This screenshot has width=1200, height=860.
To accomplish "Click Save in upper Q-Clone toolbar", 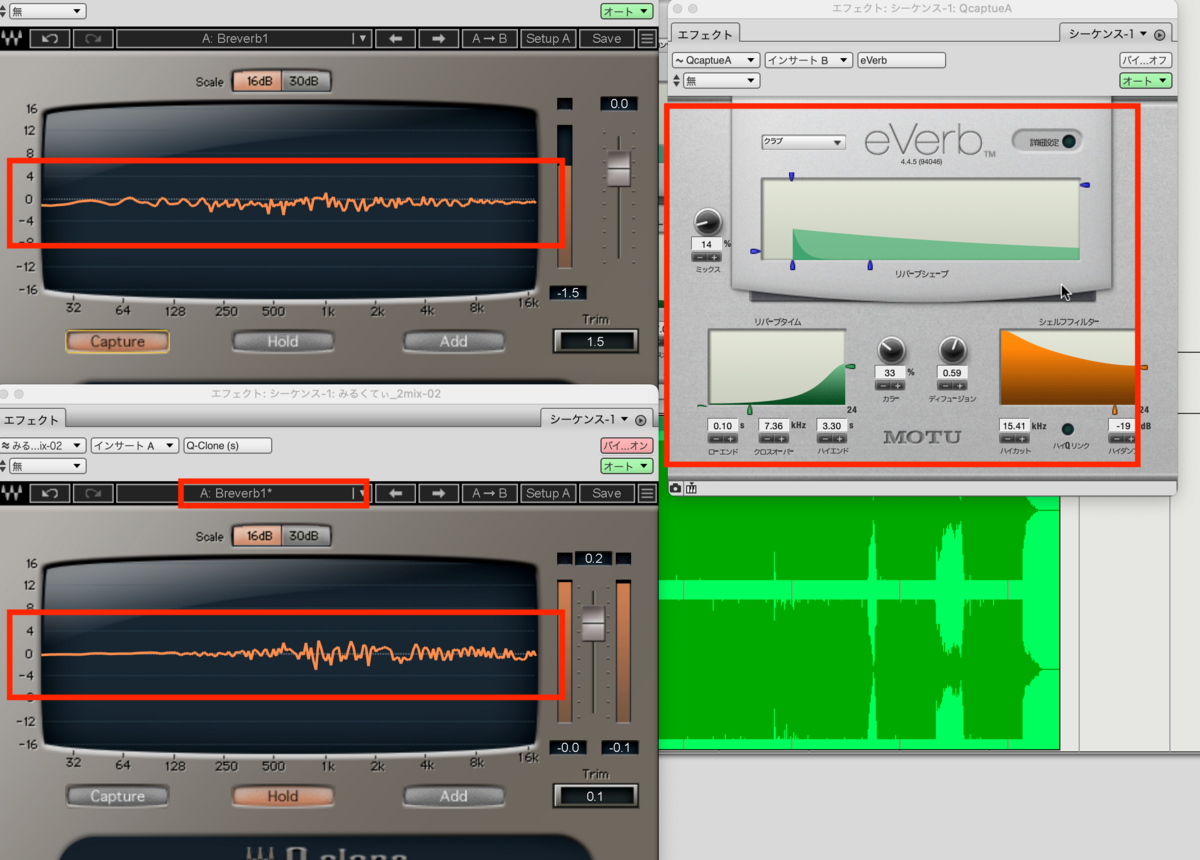I will (607, 39).
